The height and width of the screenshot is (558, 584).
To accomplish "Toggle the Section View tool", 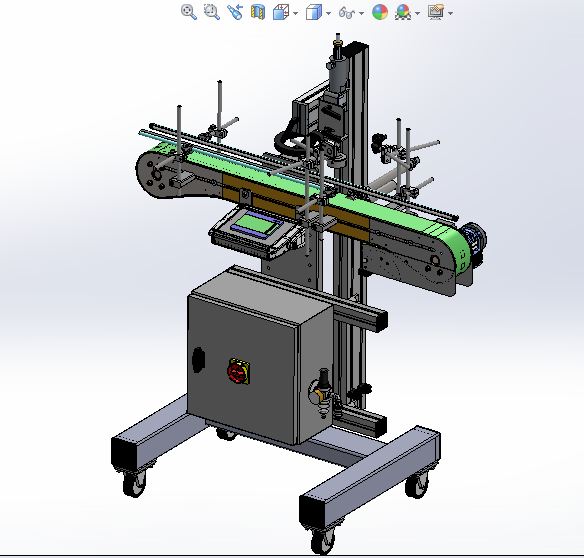I will (x=258, y=12).
